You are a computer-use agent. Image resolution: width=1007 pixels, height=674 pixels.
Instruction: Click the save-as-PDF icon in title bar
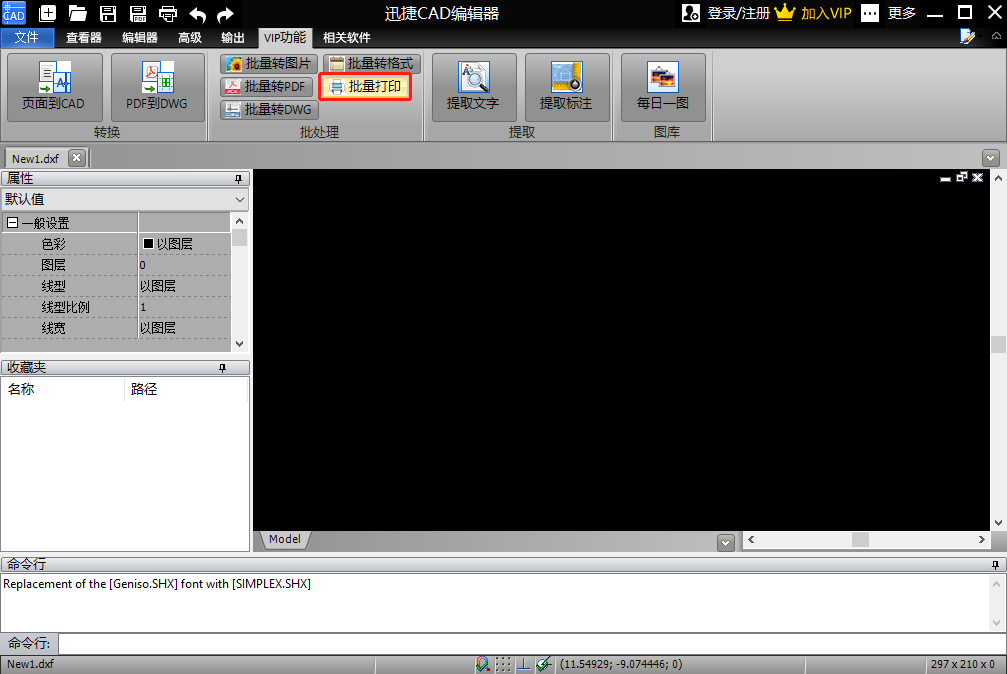pyautogui.click(x=137, y=13)
